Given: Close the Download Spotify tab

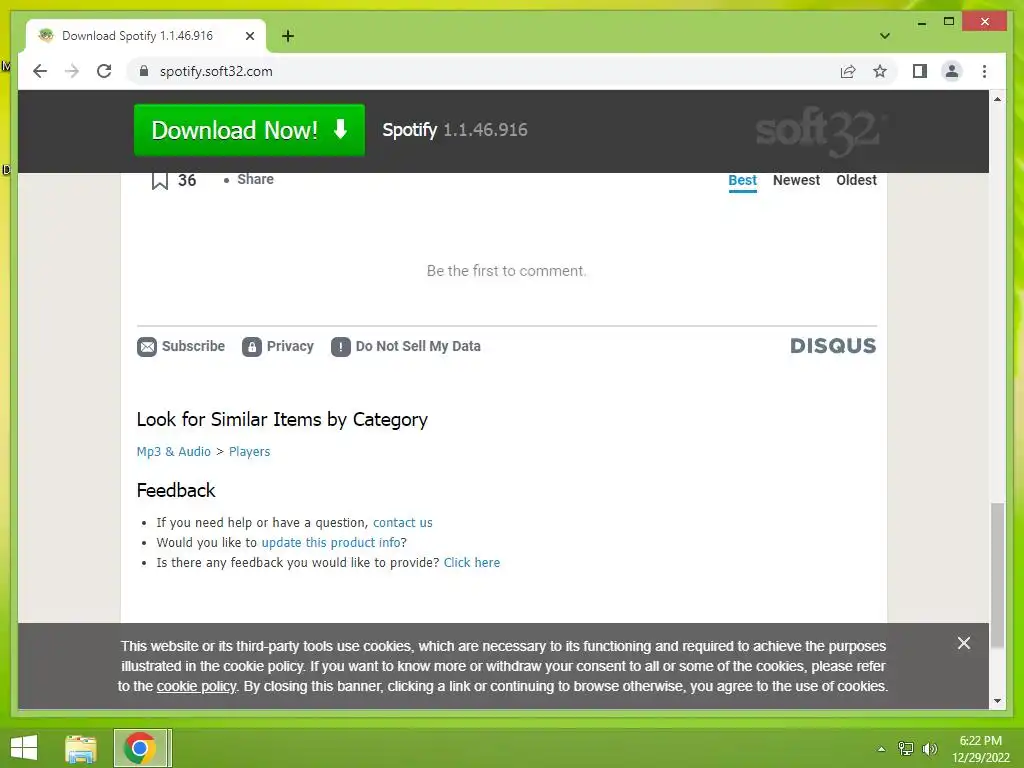Looking at the screenshot, I should pos(249,36).
